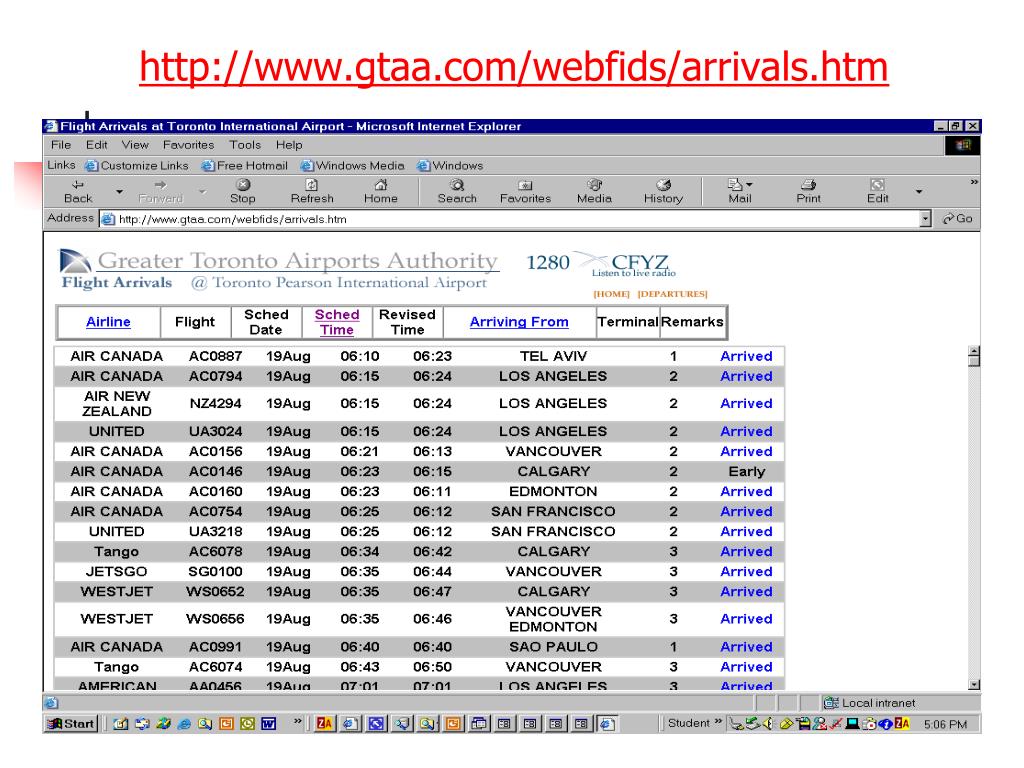Open the Favorites menu
This screenshot has height=768, width=1024.
tap(188, 145)
